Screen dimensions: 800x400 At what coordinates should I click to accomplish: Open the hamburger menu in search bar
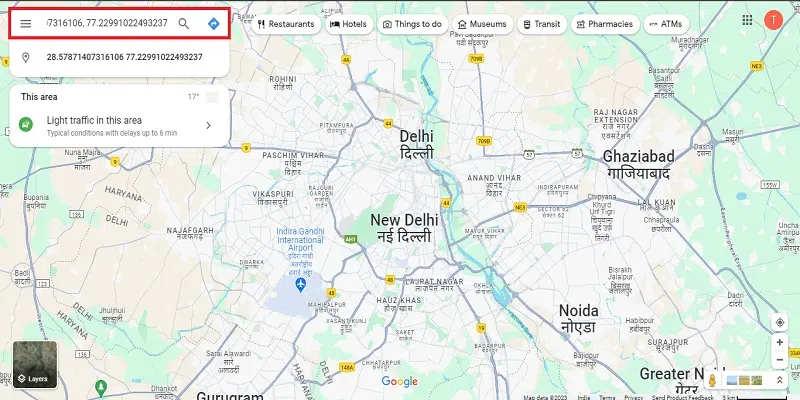[x=26, y=23]
